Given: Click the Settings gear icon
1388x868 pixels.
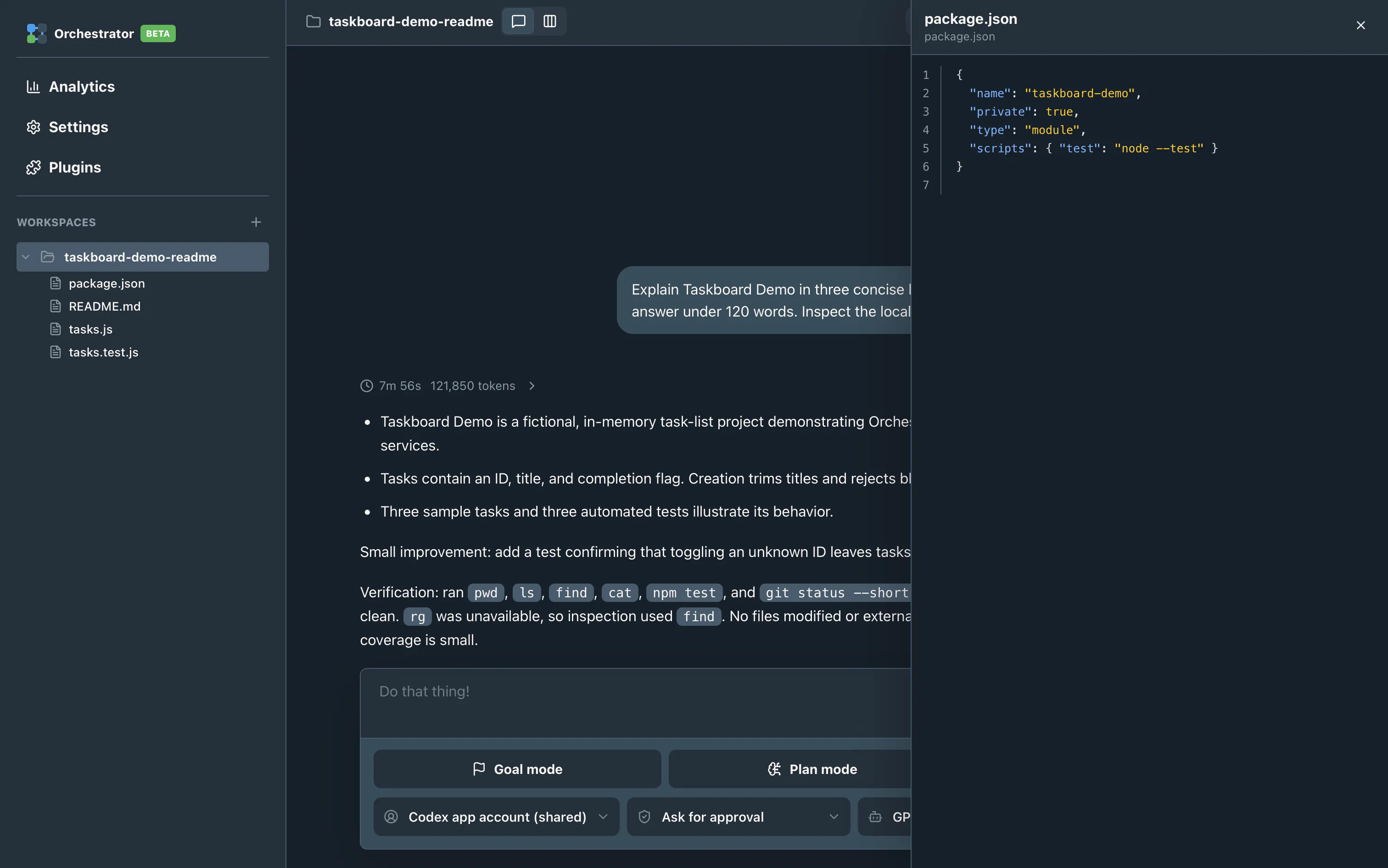Looking at the screenshot, I should [x=34, y=127].
